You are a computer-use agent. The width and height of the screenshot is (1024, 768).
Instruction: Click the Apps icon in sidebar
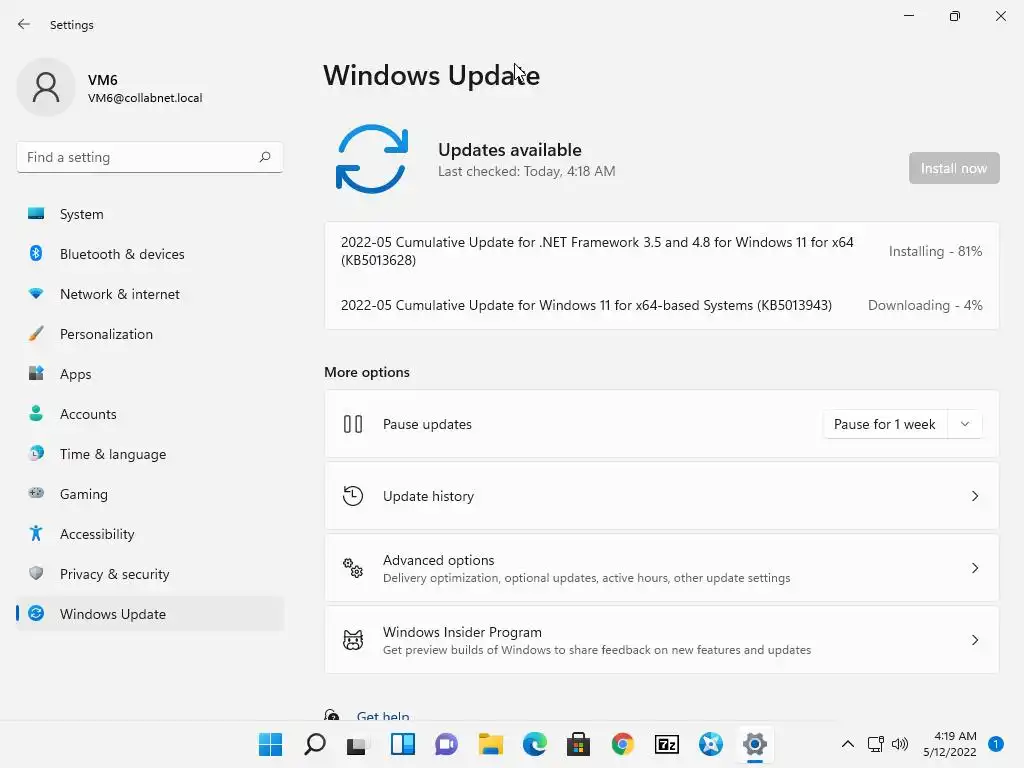pyautogui.click(x=36, y=374)
